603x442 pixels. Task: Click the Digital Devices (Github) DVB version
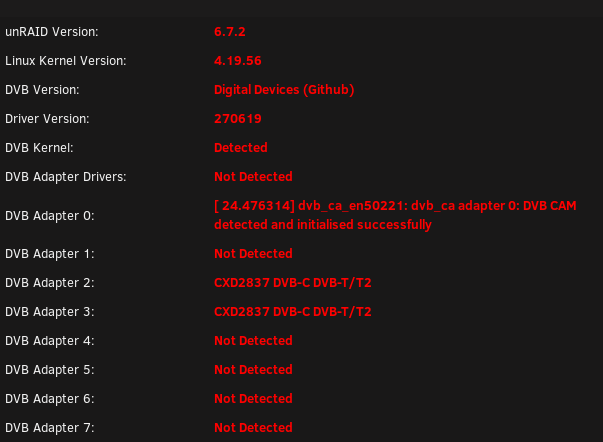coord(284,90)
